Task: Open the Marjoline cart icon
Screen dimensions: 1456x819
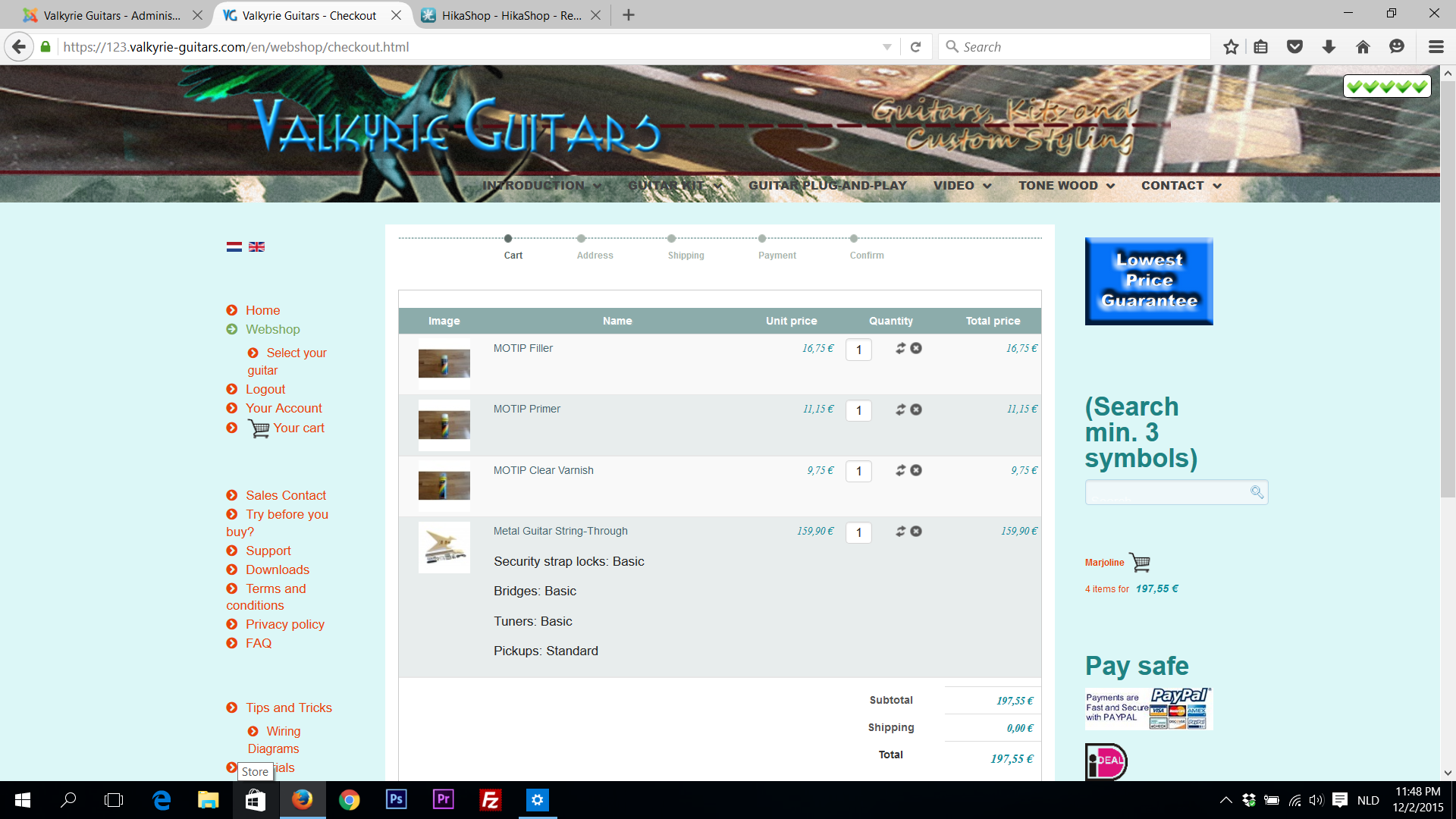Action: 1140,562
